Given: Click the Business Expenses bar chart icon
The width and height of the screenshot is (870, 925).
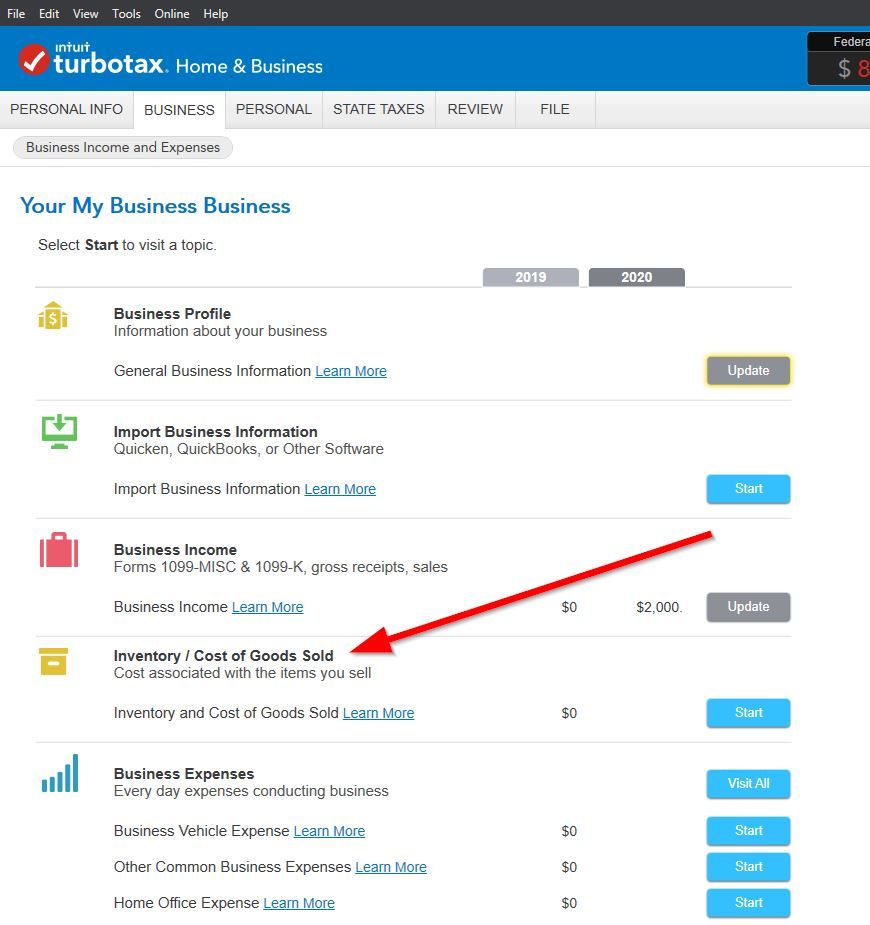Looking at the screenshot, I should (60, 773).
